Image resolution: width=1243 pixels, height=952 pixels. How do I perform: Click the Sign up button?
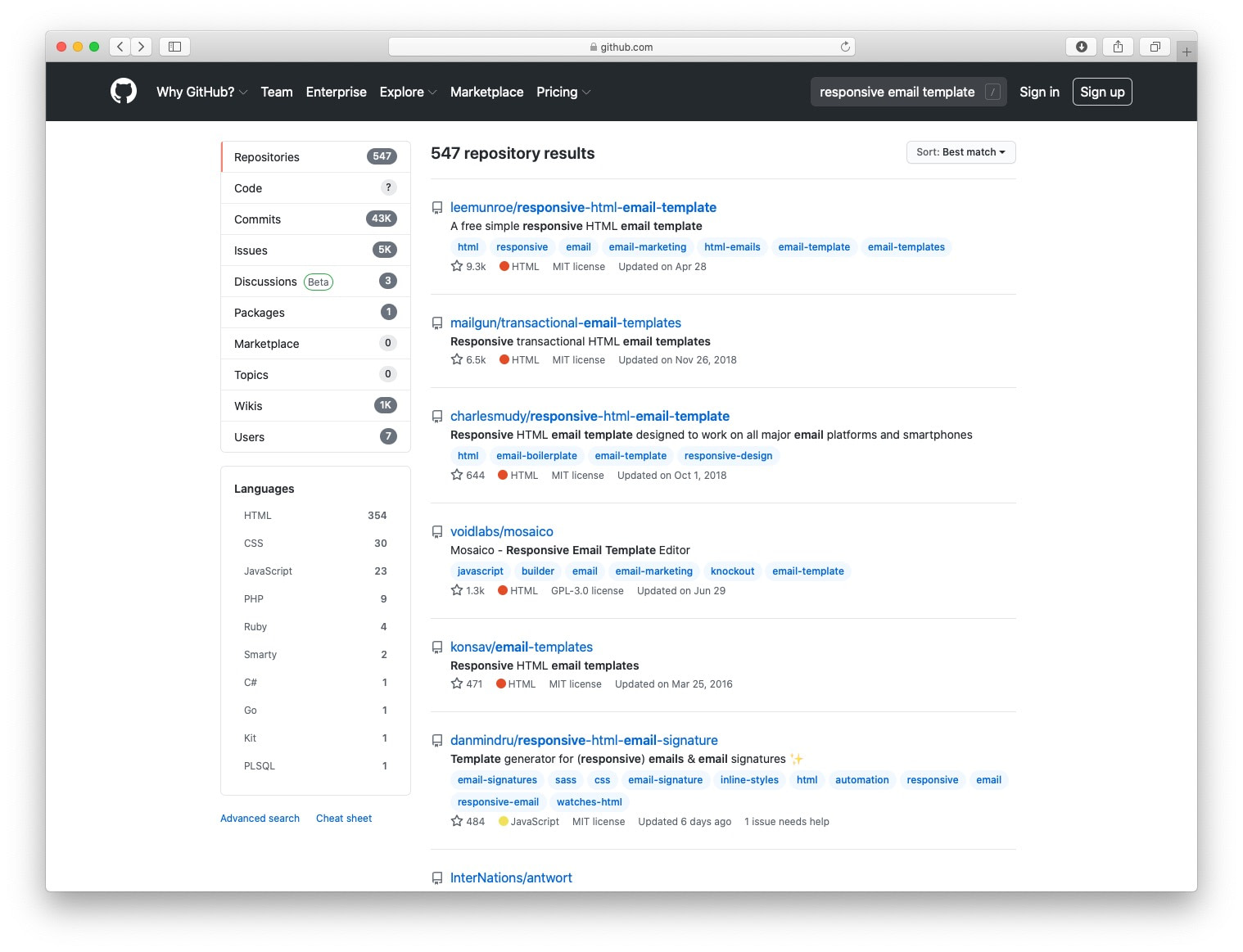[1102, 92]
